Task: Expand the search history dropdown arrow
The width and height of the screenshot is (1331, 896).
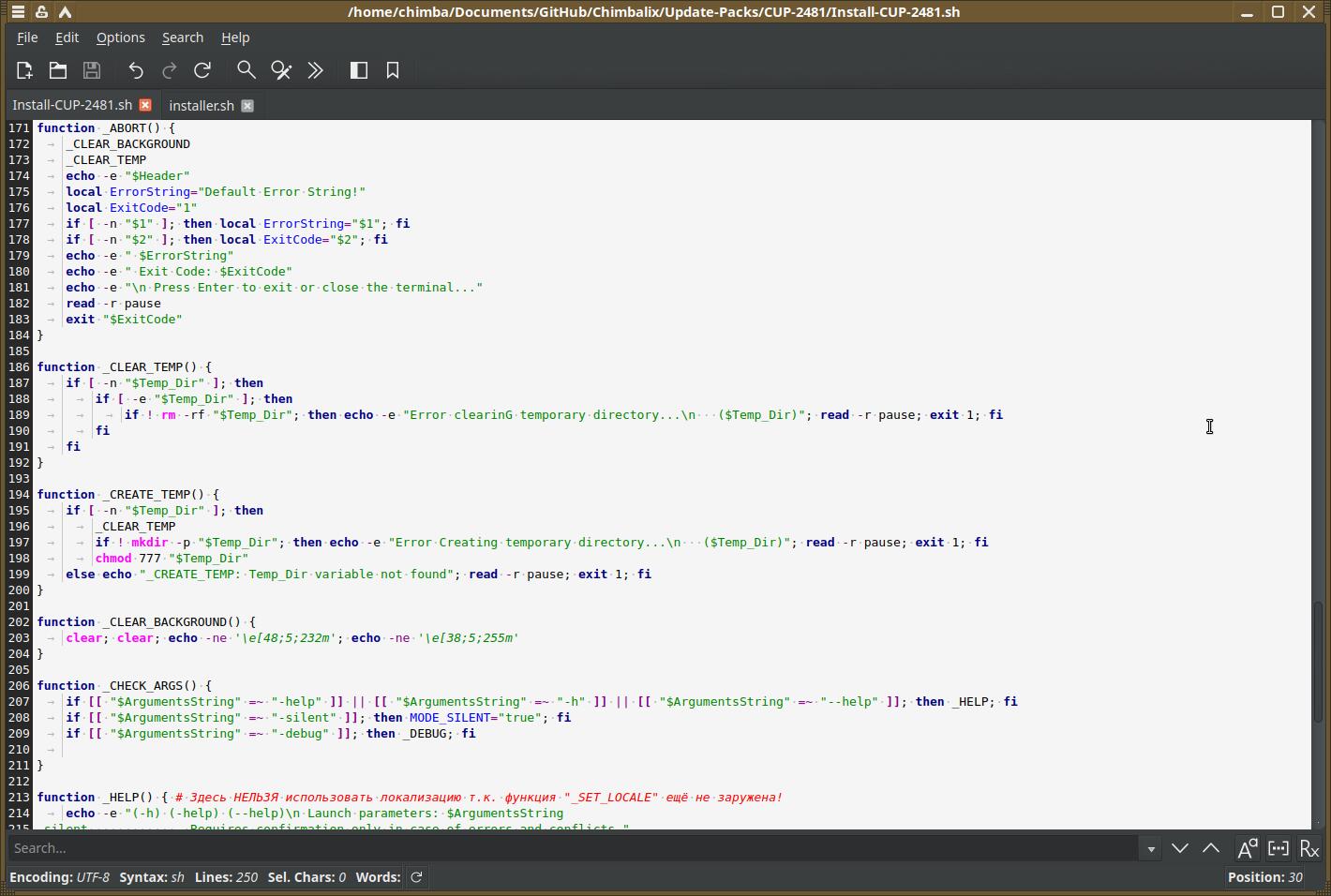Action: coord(1151,849)
